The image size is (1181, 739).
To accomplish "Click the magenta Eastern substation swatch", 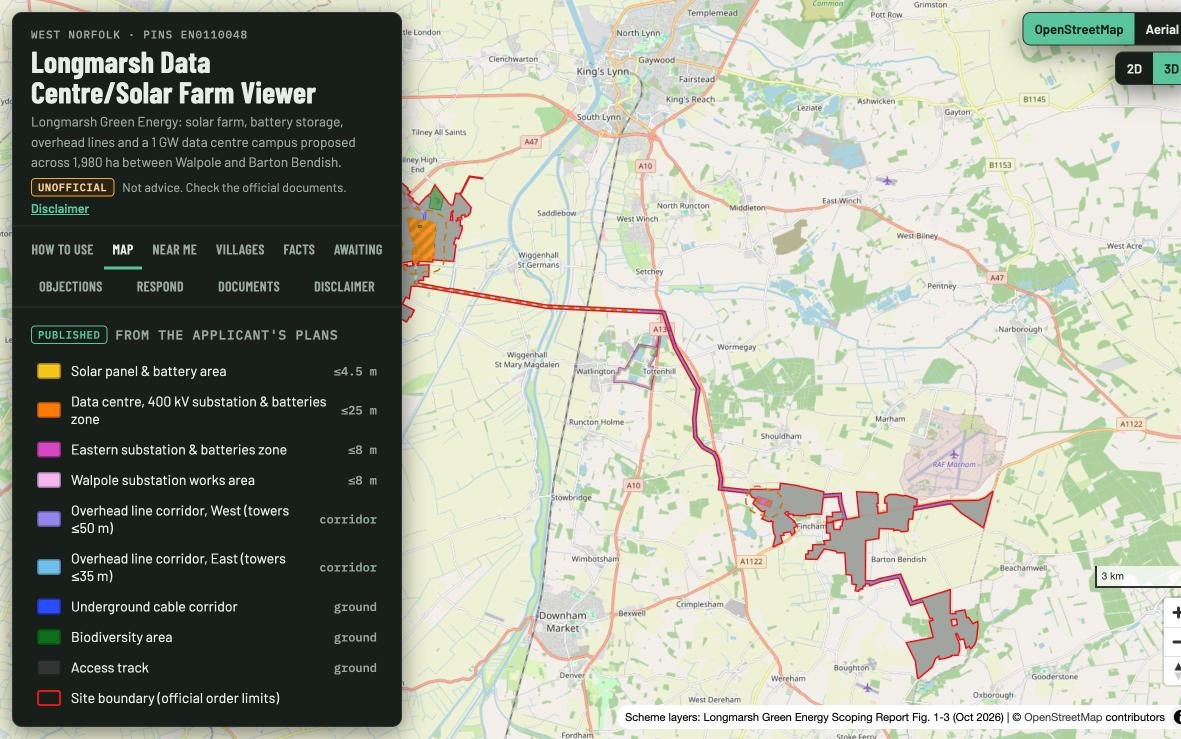I will point(49,449).
